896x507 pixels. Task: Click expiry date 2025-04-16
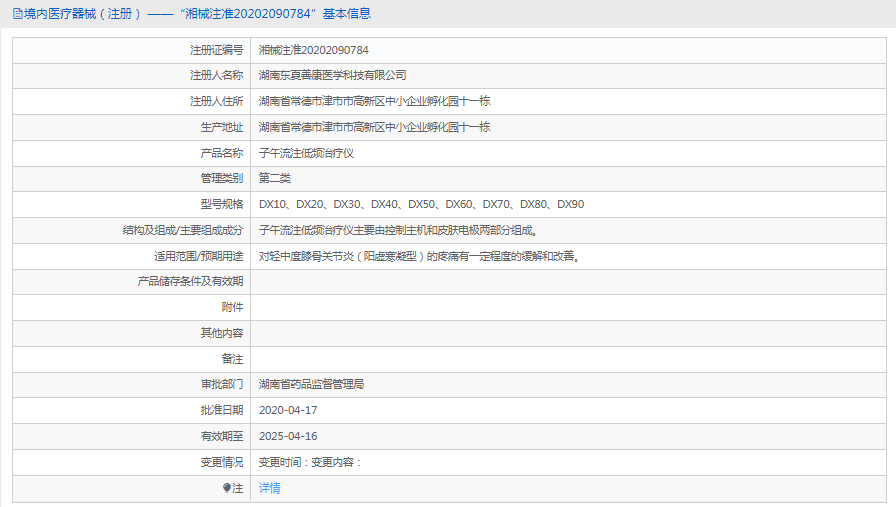pos(288,436)
